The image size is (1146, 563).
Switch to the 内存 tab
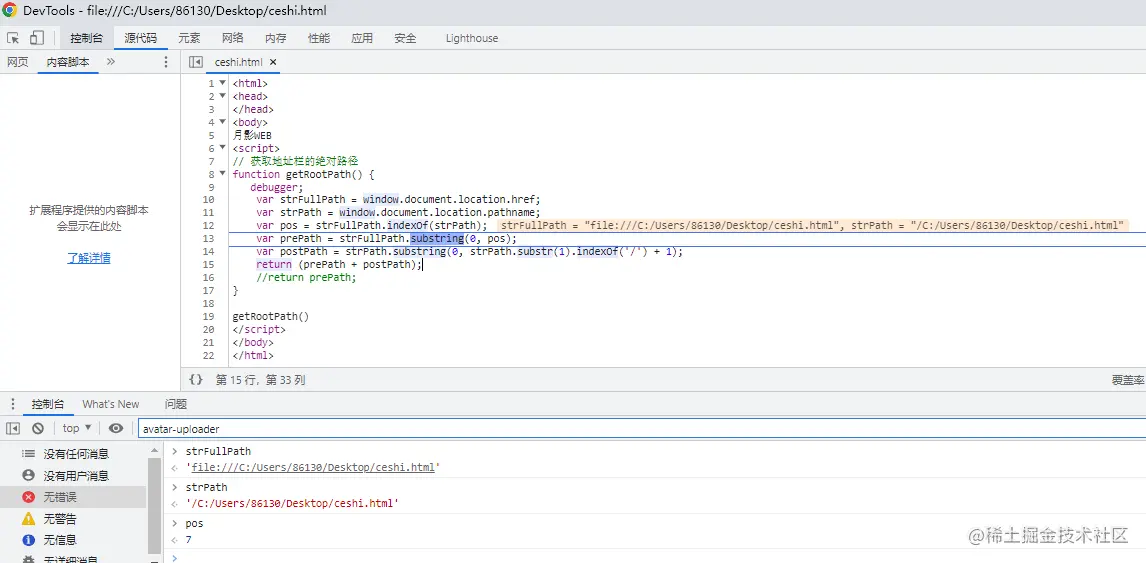click(276, 38)
